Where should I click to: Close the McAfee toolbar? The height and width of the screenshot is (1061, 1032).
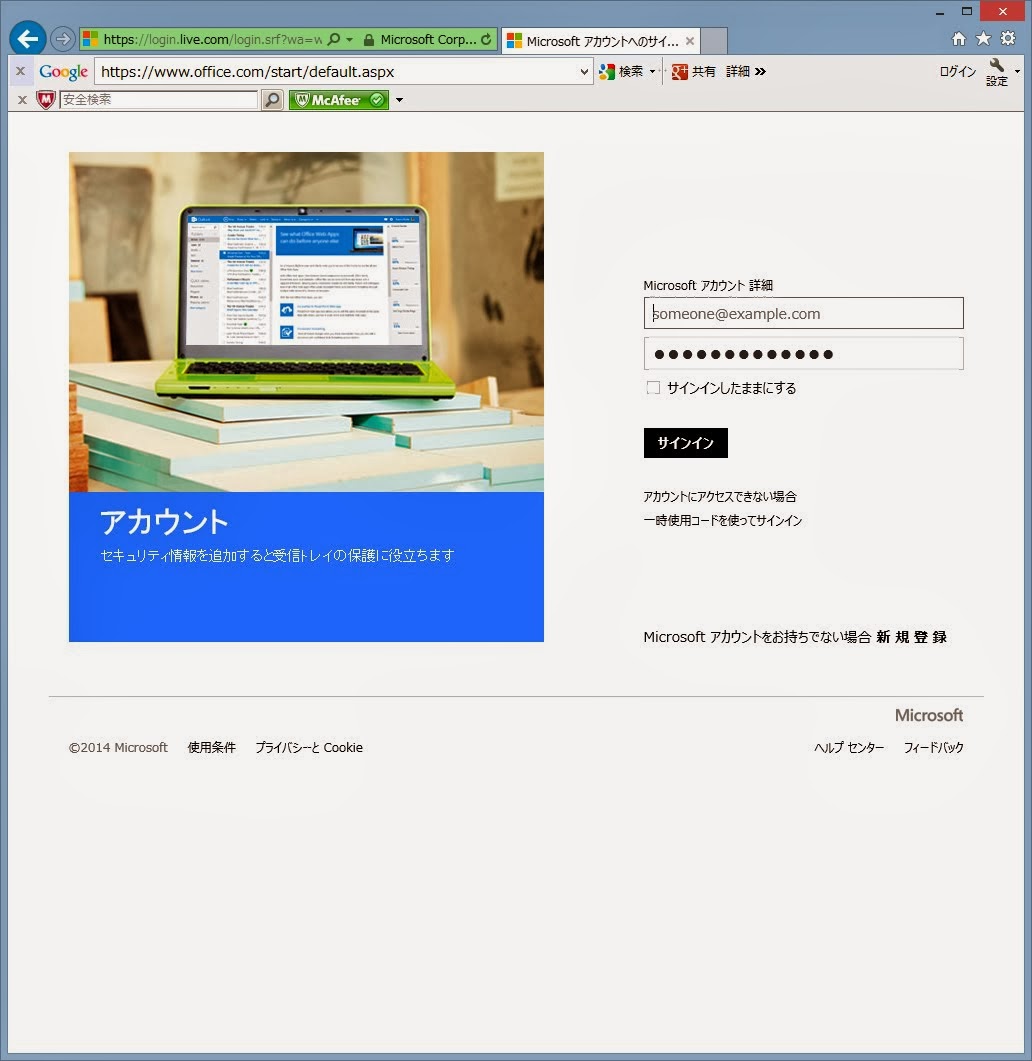pos(22,100)
